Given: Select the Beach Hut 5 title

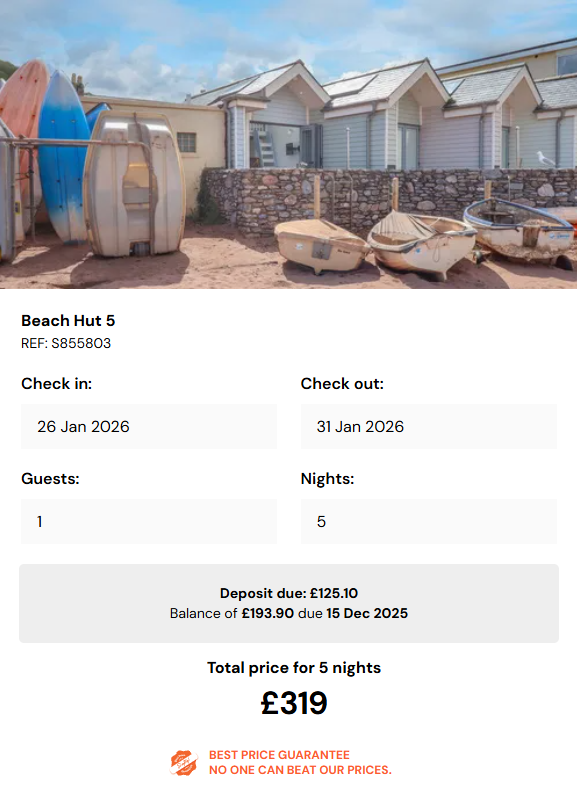Looking at the screenshot, I should tap(69, 321).
